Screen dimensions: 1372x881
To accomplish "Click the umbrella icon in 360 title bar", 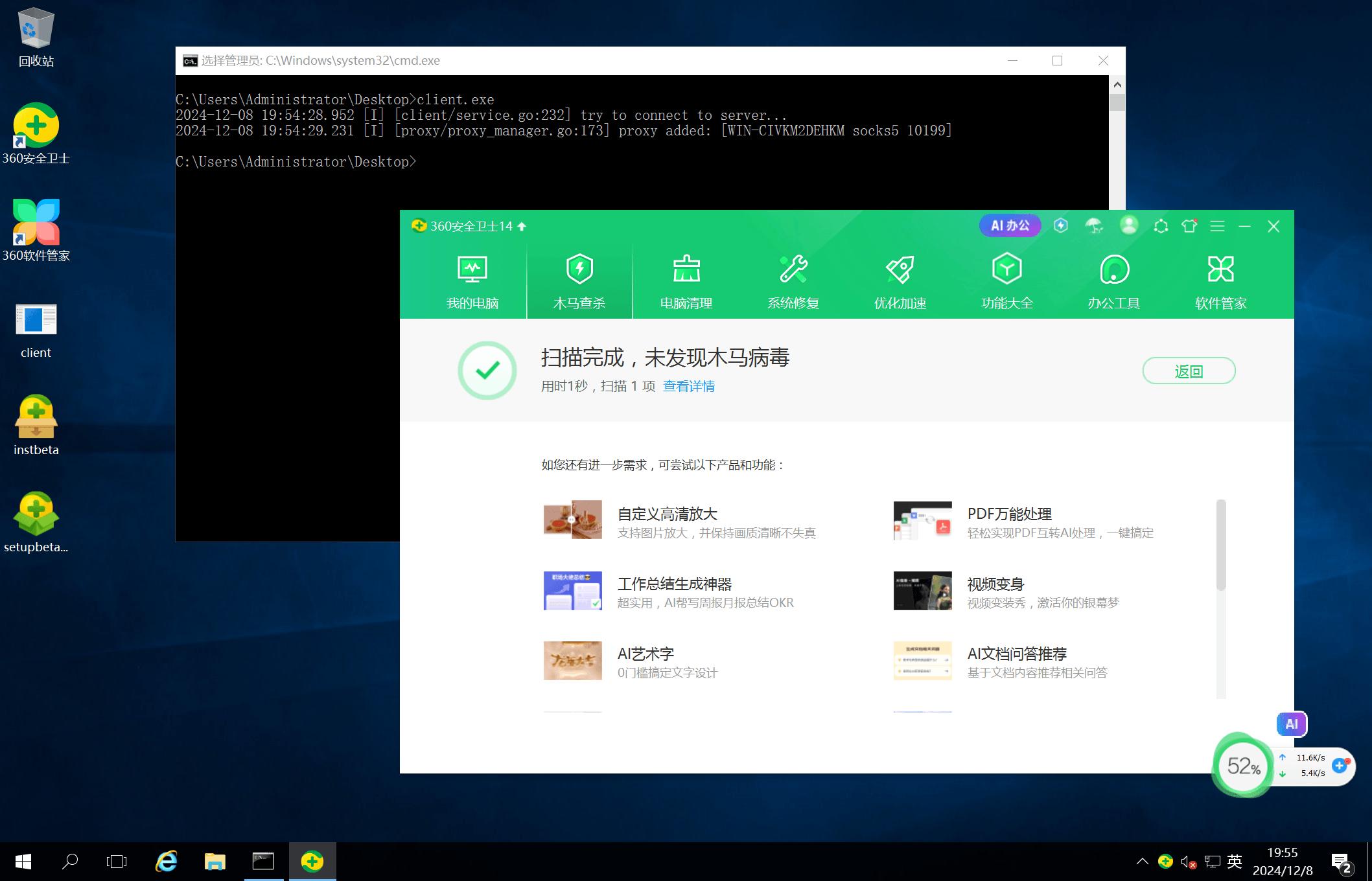I will (1095, 225).
